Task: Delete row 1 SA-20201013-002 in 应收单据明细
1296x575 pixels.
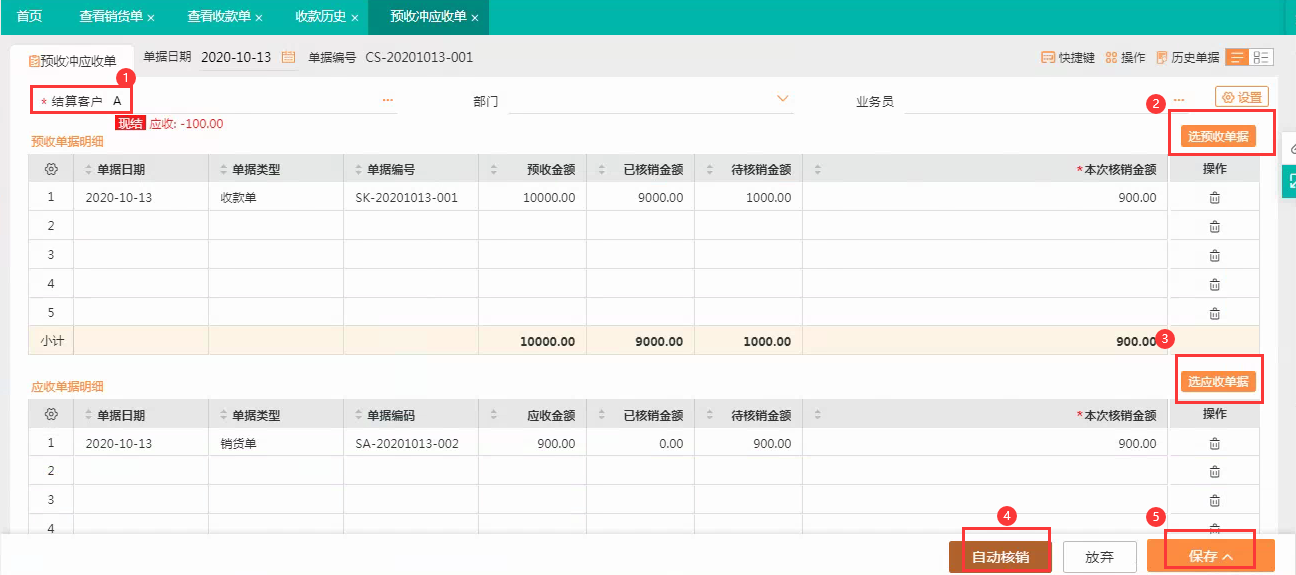Action: tap(1215, 443)
